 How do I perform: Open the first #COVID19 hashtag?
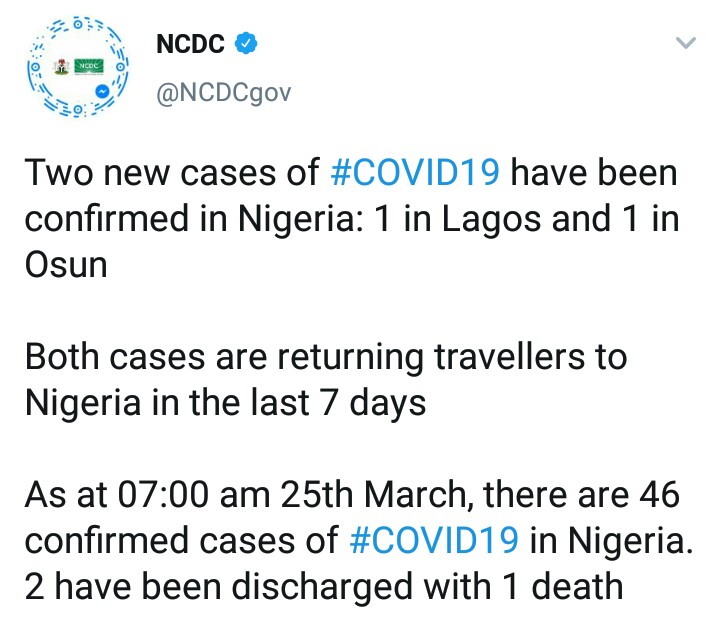[x=415, y=173]
